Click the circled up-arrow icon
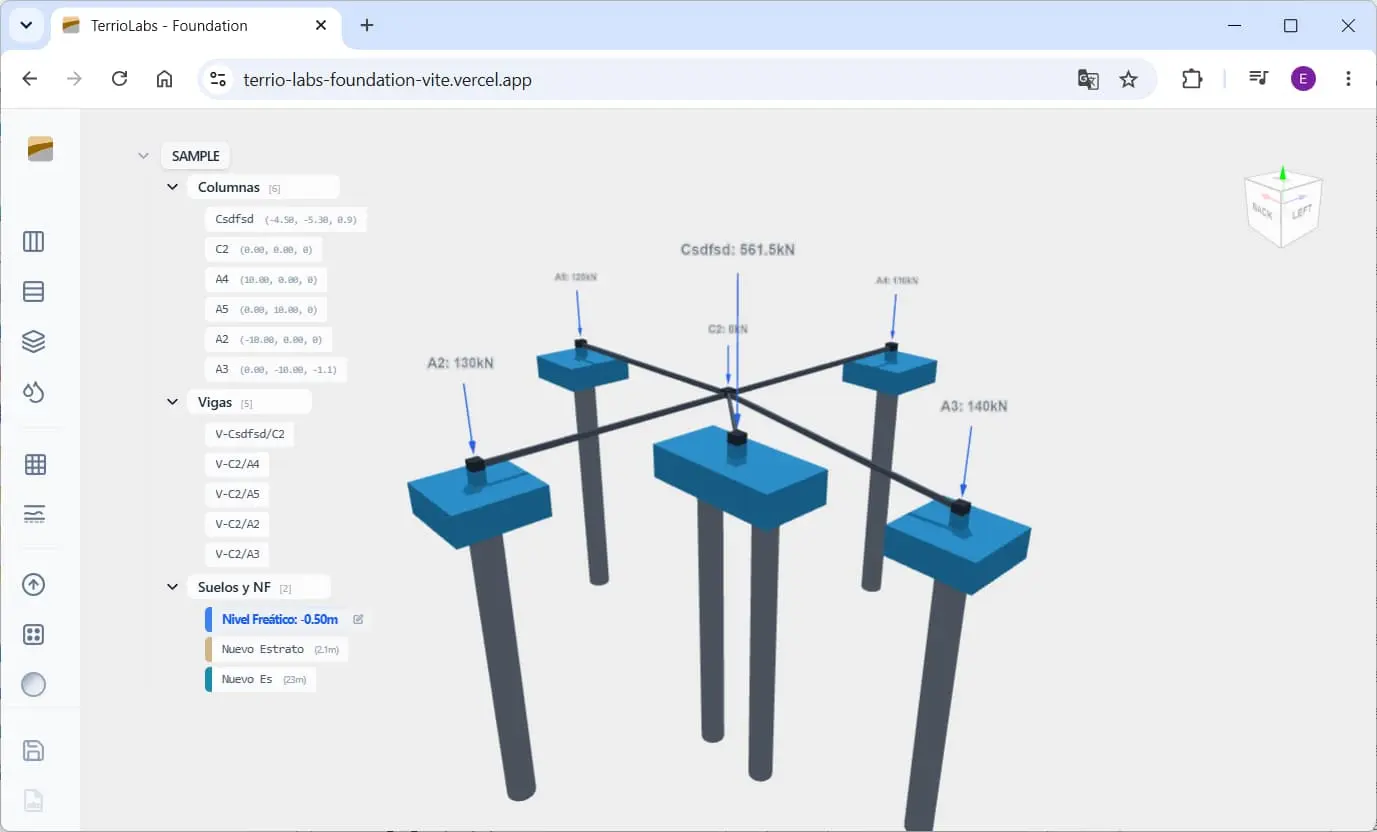This screenshot has height=832, width=1377. tap(33, 585)
